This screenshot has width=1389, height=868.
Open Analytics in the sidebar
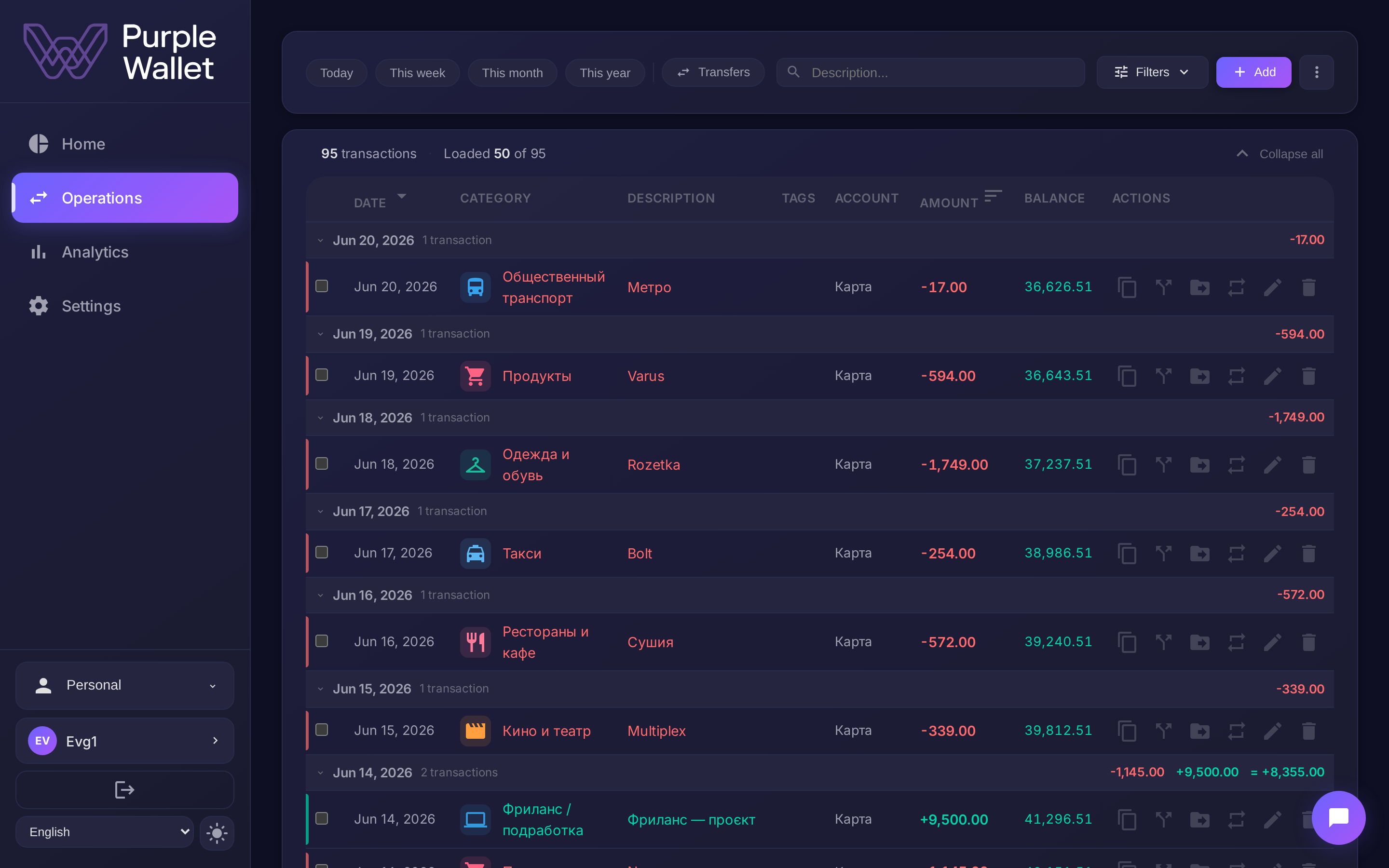pos(124,252)
